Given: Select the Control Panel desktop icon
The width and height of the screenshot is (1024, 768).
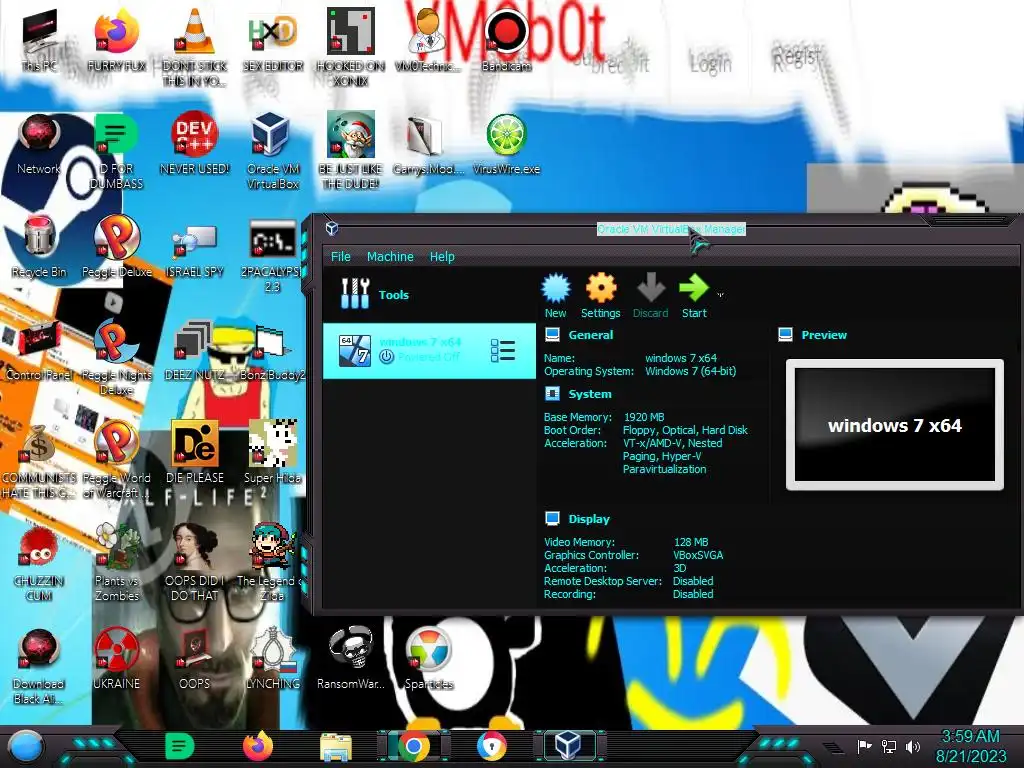Looking at the screenshot, I should click(x=39, y=350).
